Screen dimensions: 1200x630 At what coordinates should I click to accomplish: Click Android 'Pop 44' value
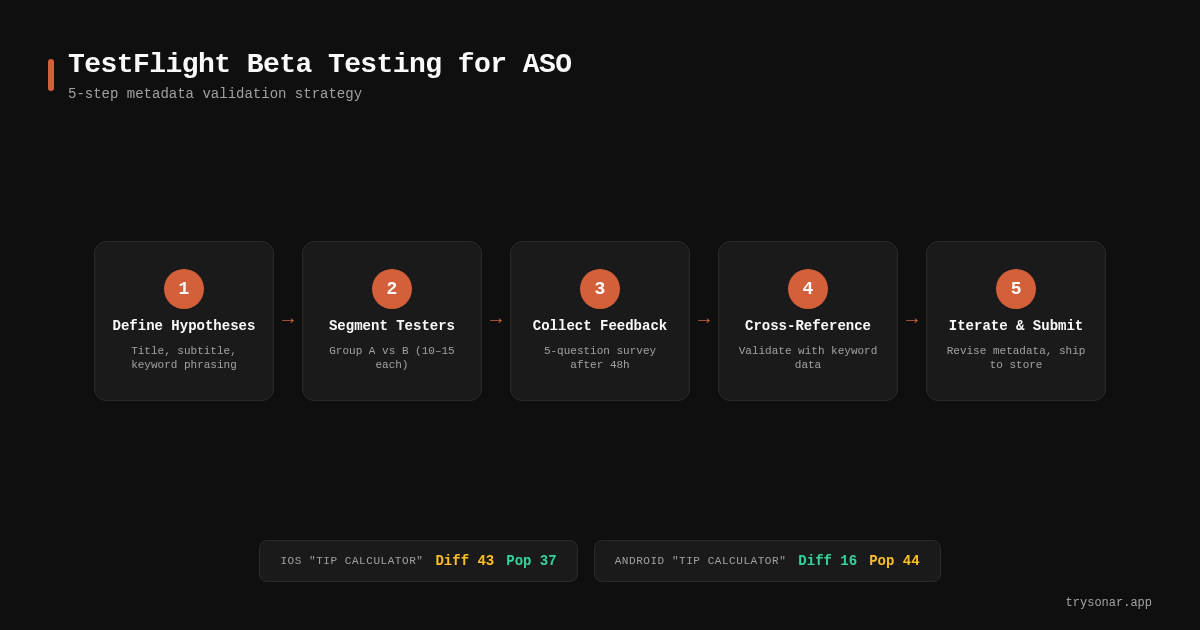tap(894, 561)
